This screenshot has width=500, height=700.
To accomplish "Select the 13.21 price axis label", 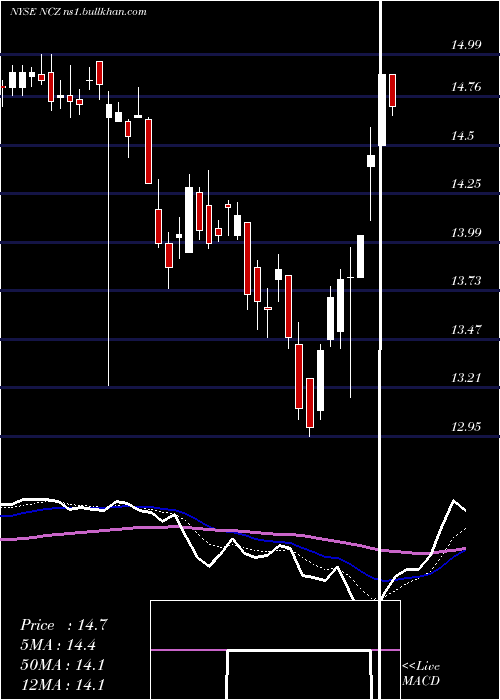I will (x=466, y=378).
